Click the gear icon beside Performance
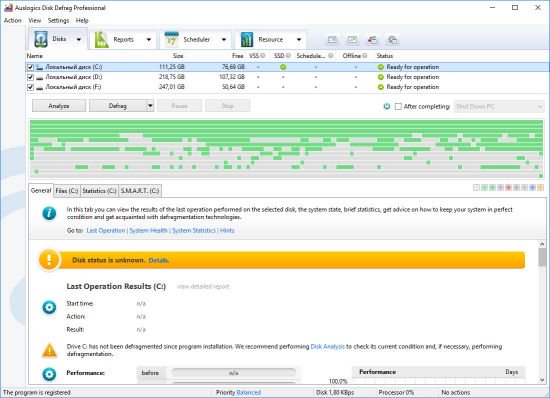The width and height of the screenshot is (550, 398). [49, 374]
